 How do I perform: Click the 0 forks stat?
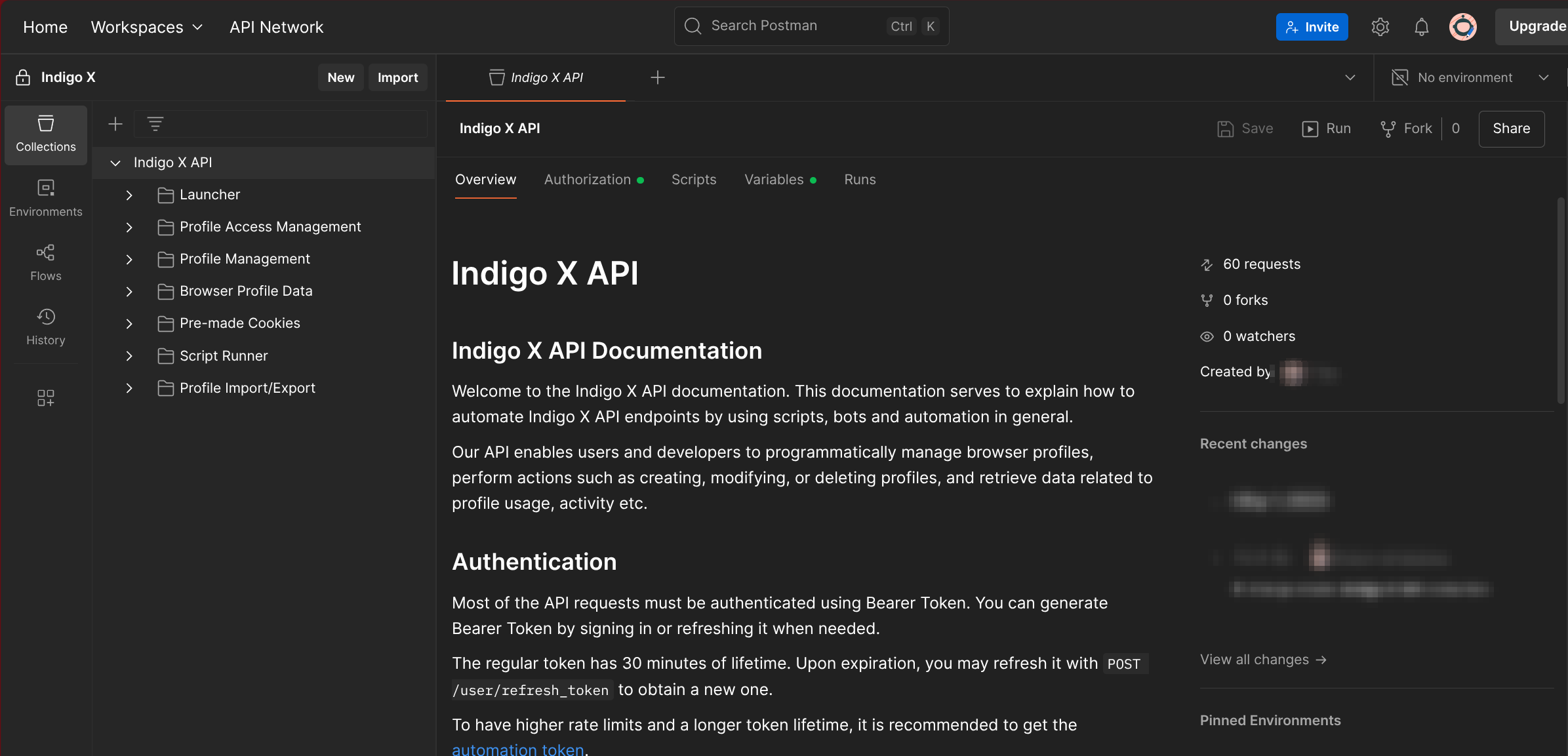(x=1234, y=300)
